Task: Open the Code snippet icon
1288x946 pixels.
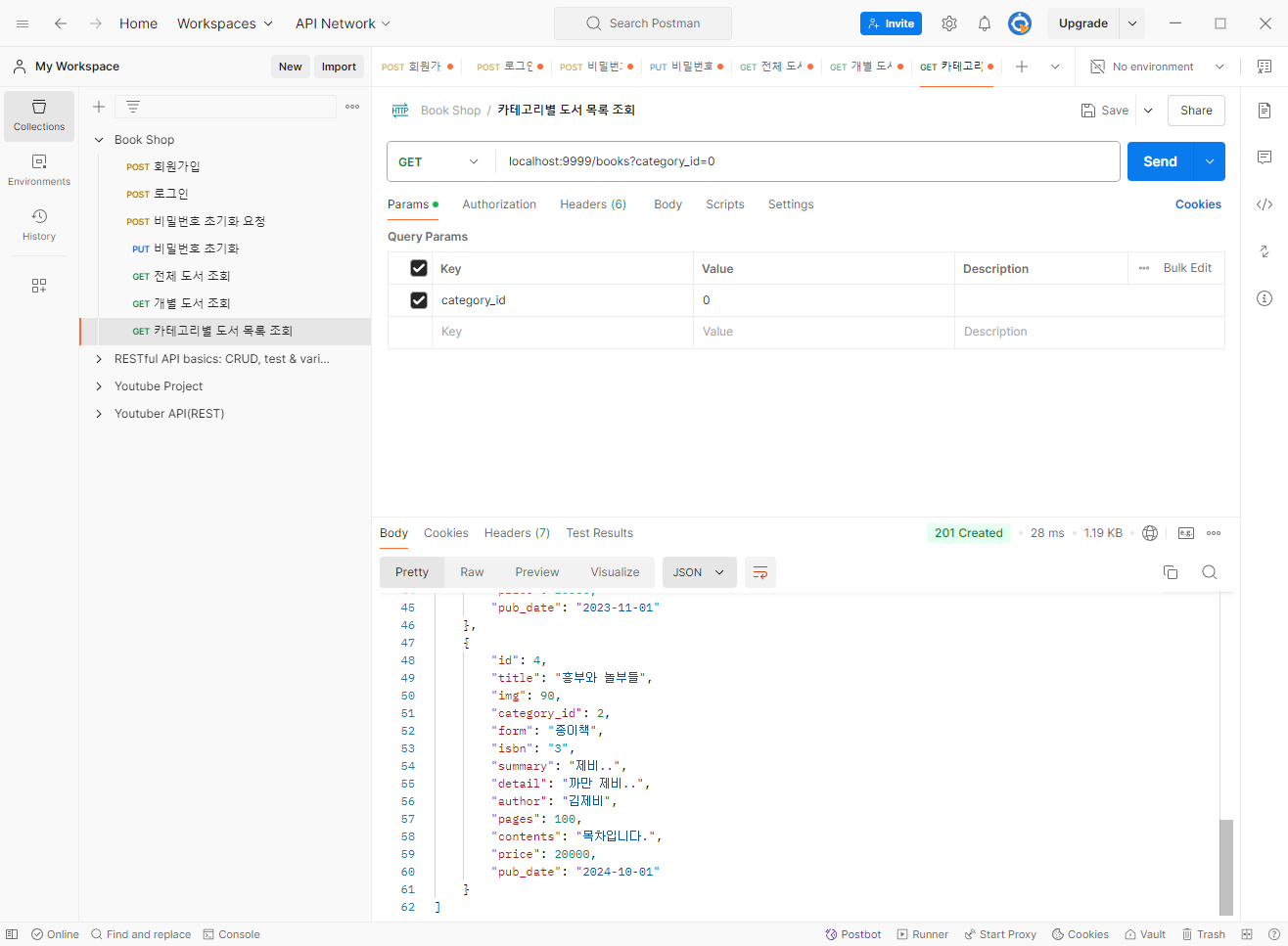Action: coord(1265,204)
